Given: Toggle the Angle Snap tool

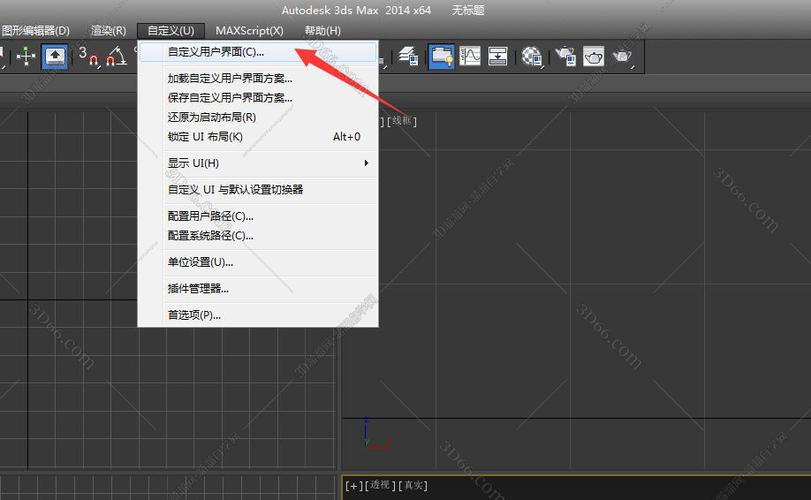Looking at the screenshot, I should (116, 56).
